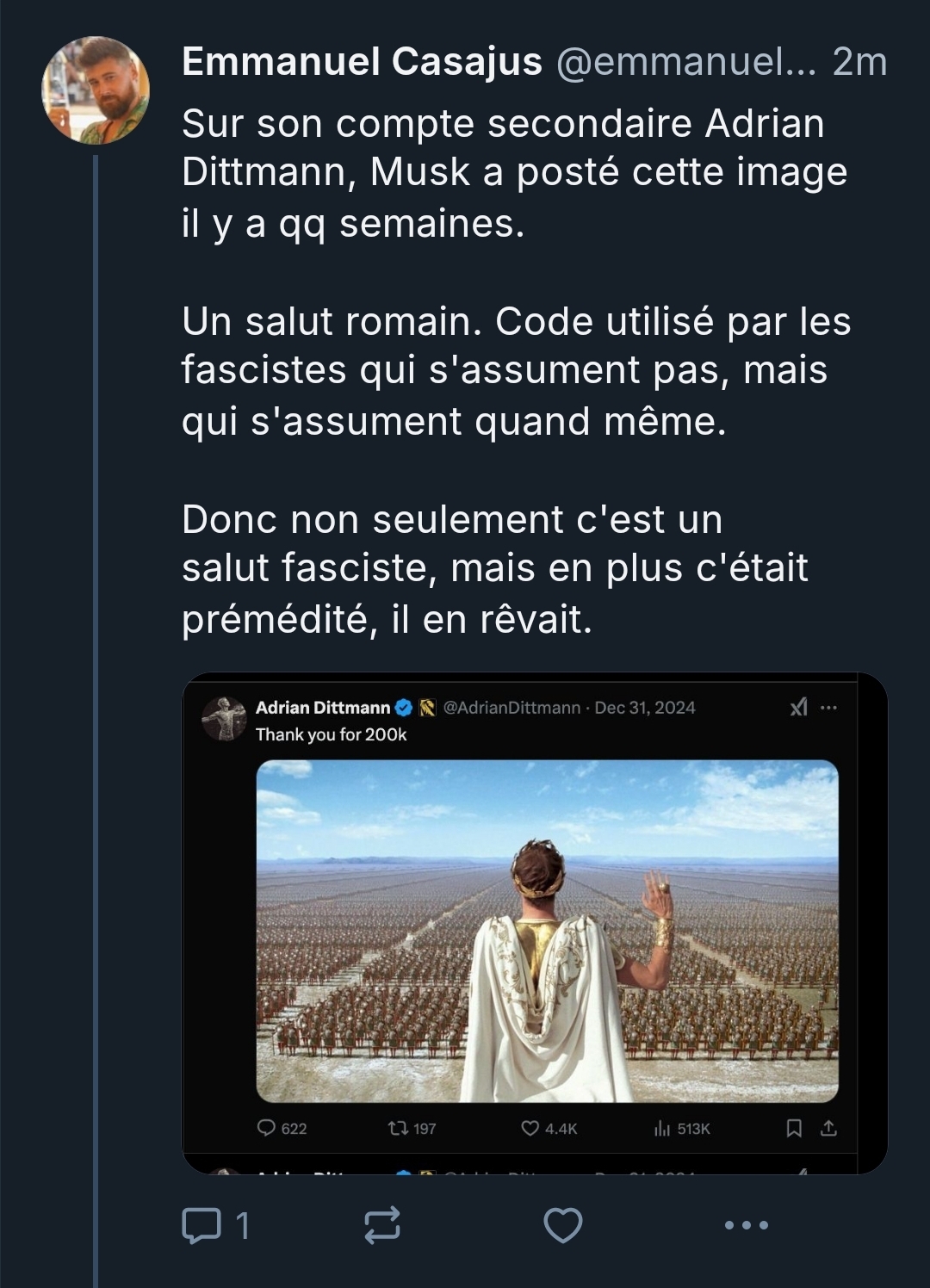Click the Emmanuel Casajus display name
Image resolution: width=930 pixels, height=1288 pixels.
pyautogui.click(x=362, y=62)
